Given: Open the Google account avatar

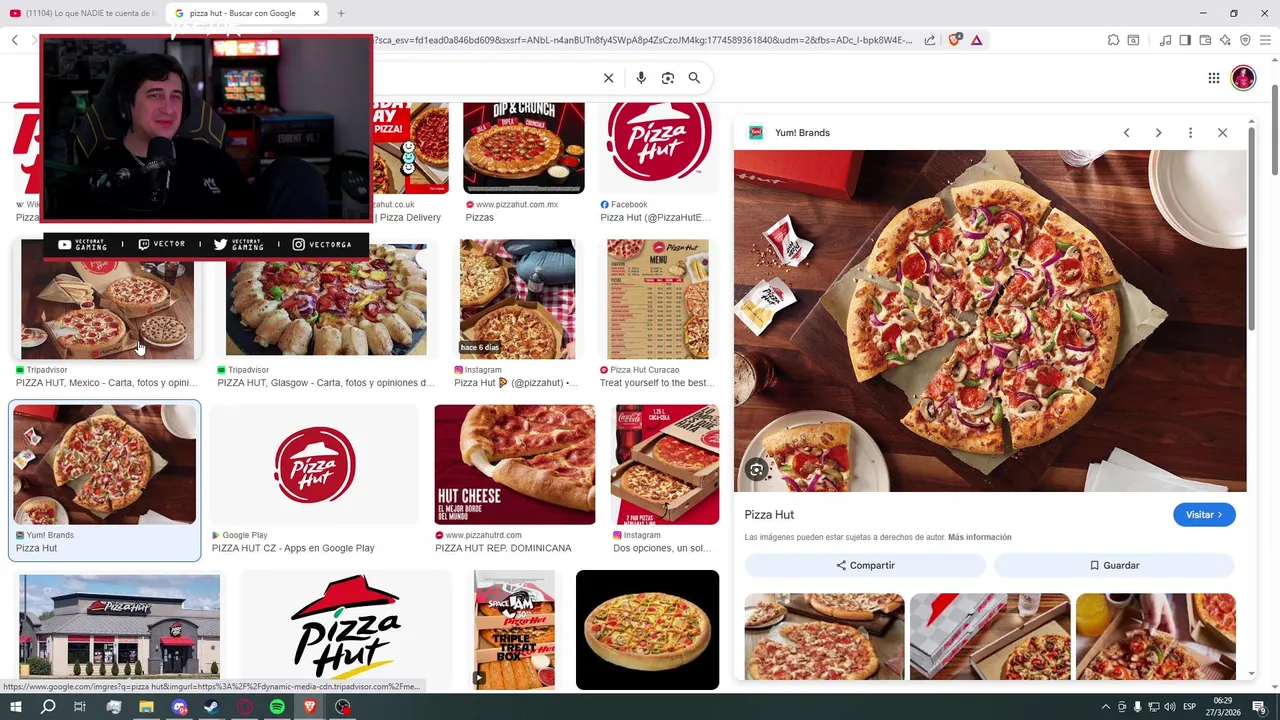Looking at the screenshot, I should 1243,78.
